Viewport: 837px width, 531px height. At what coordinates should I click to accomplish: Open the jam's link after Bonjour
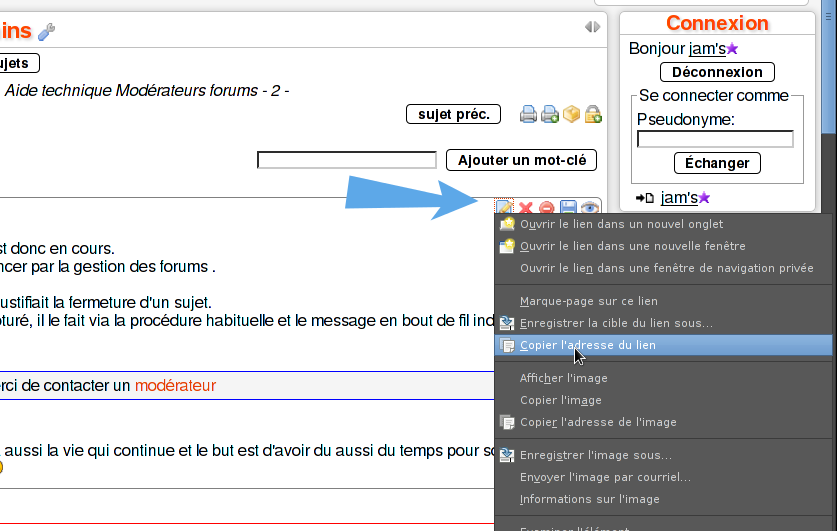click(x=707, y=49)
